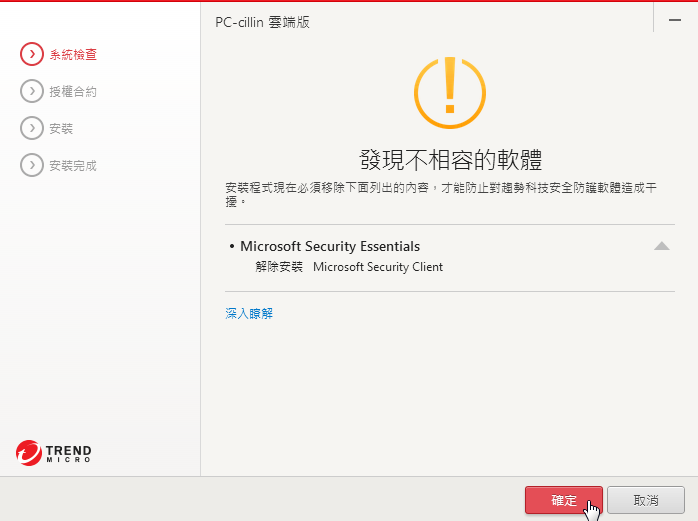The height and width of the screenshot is (521, 698).
Task: Minimize the PC-cillin installer window
Action: pyautogui.click(x=675, y=20)
